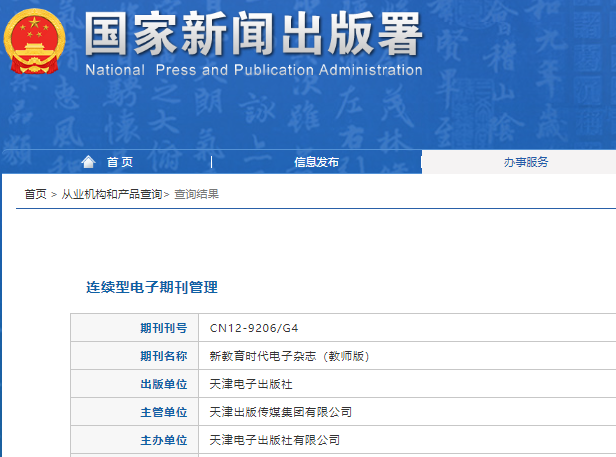This screenshot has height=457, width=616.
Task: Click National Press and Publication Administration text
Action: [x=254, y=70]
